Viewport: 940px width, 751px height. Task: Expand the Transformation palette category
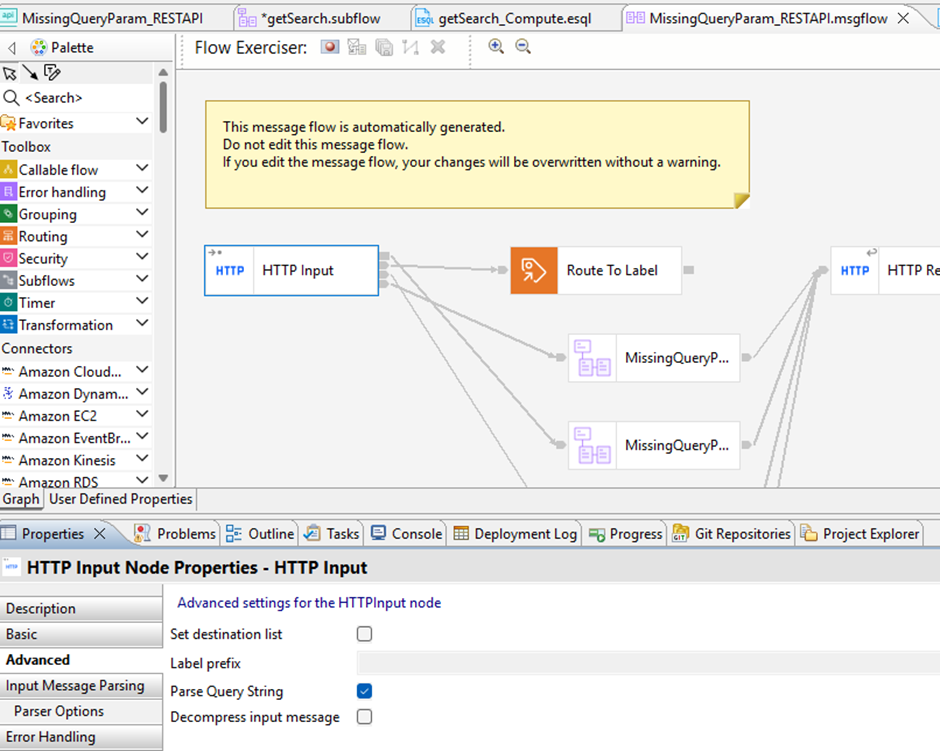click(x=142, y=324)
